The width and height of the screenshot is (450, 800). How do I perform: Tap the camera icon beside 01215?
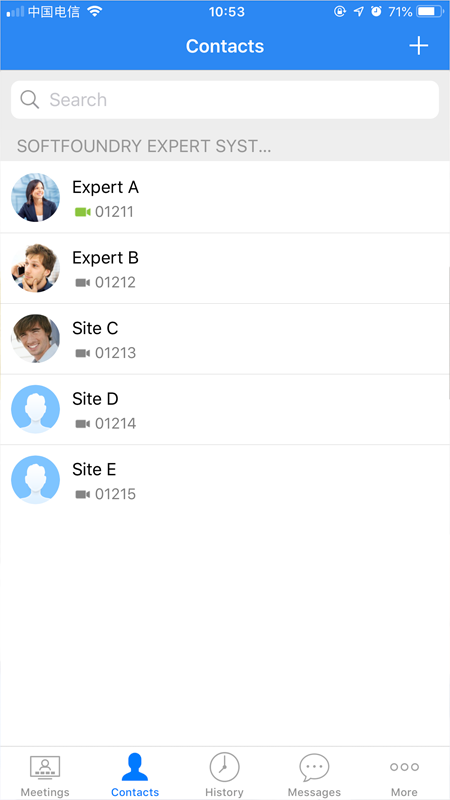point(83,494)
